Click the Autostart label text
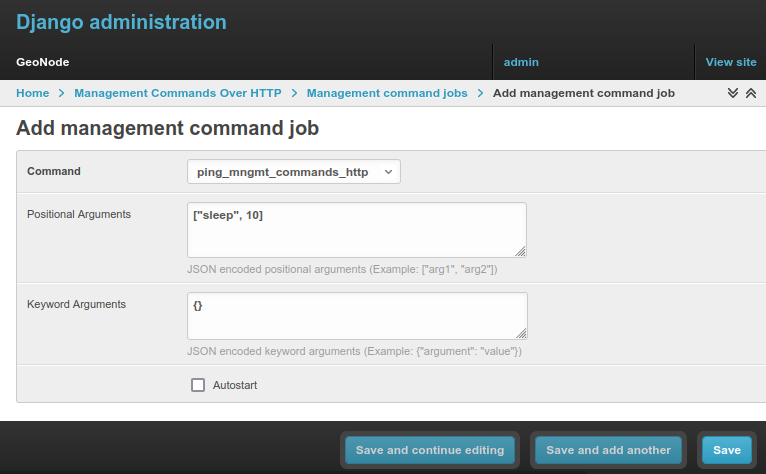 [235, 385]
